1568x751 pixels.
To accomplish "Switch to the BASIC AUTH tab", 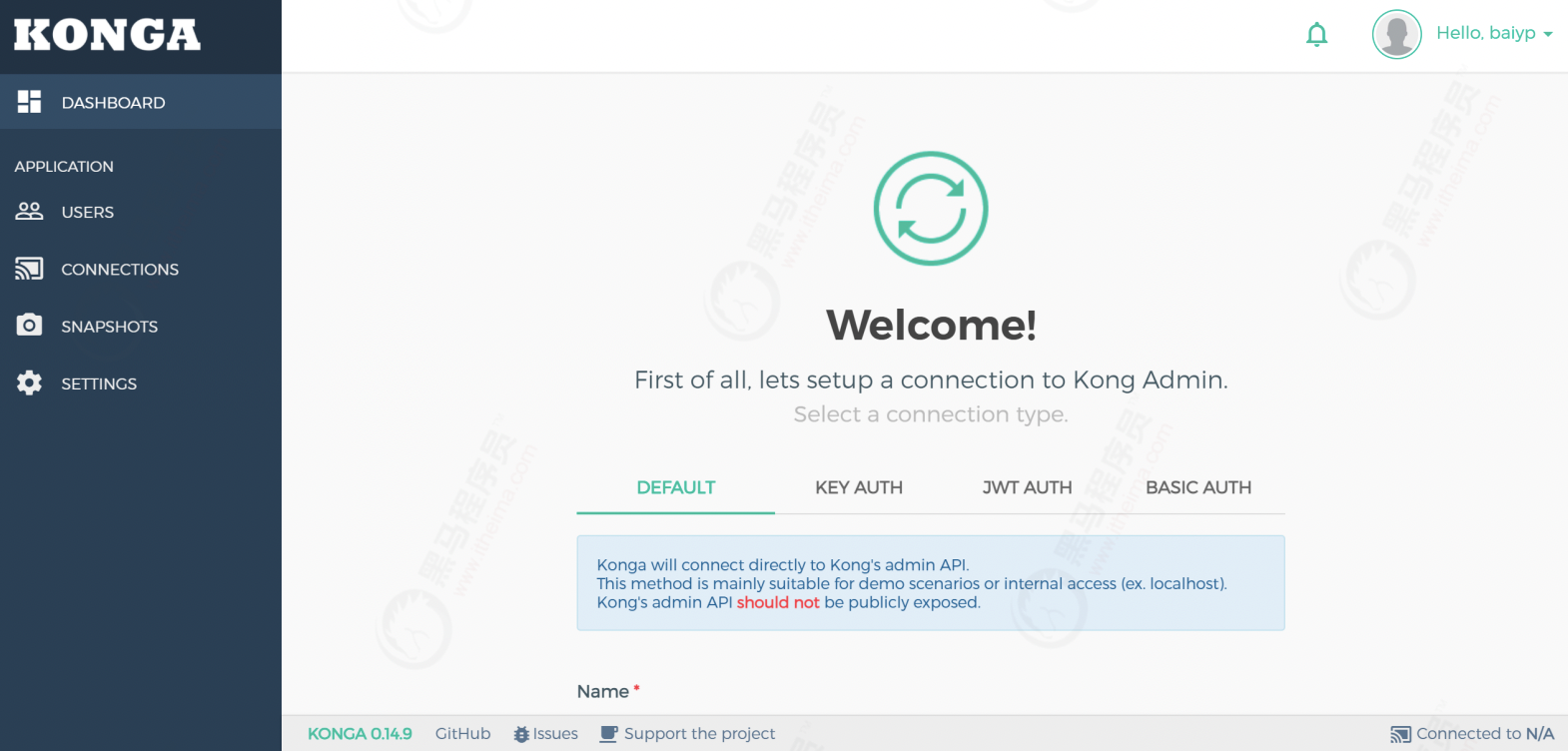I will coord(1198,487).
